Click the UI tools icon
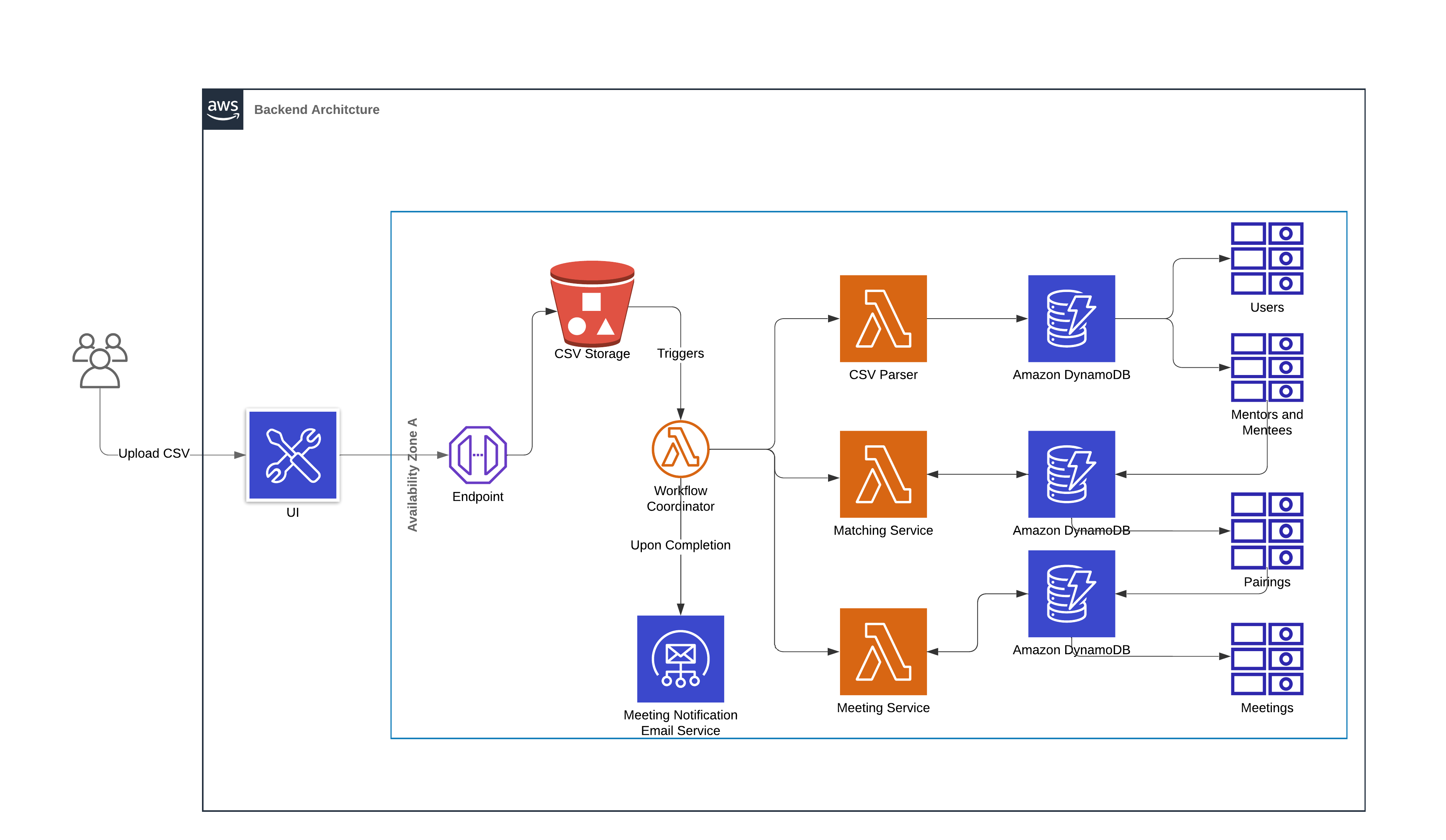Image resolution: width=1446 pixels, height=840 pixels. coord(293,455)
